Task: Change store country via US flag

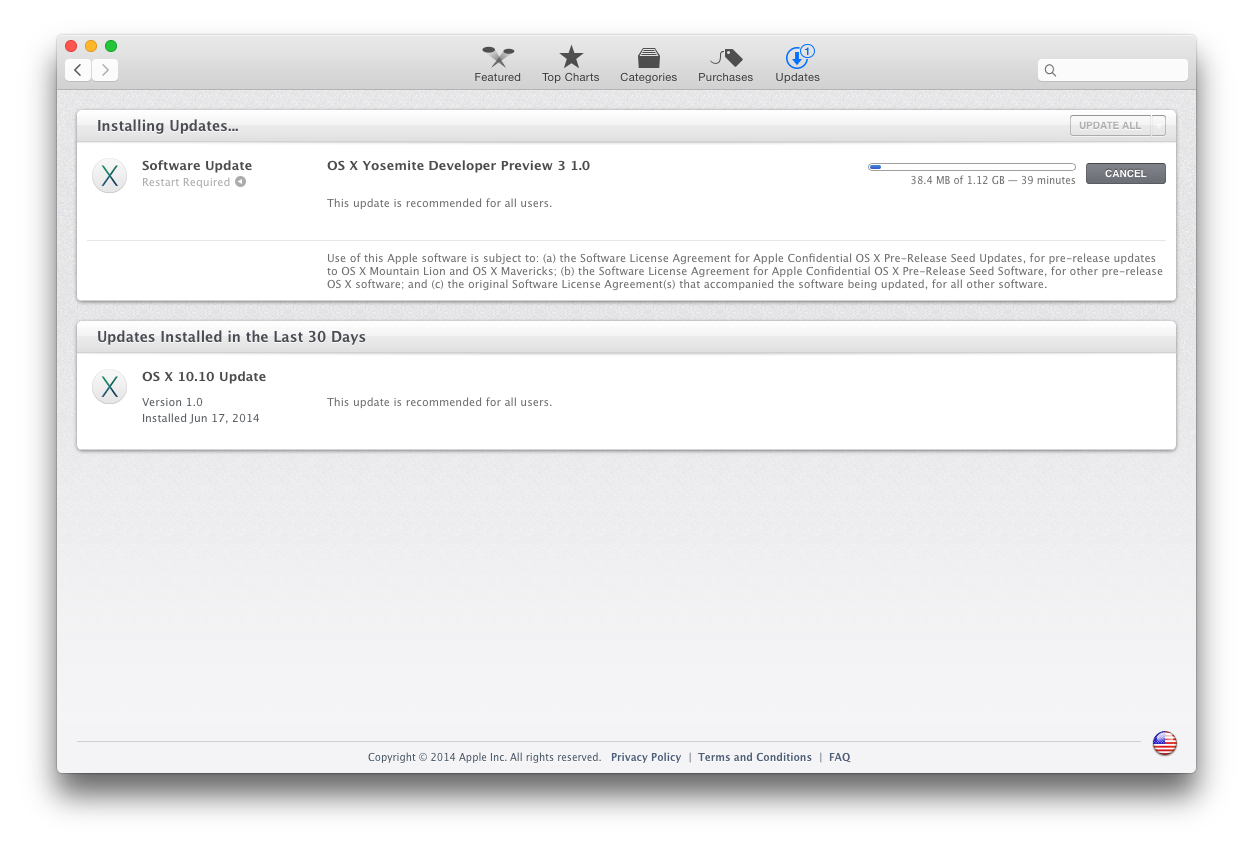Action: (1165, 743)
